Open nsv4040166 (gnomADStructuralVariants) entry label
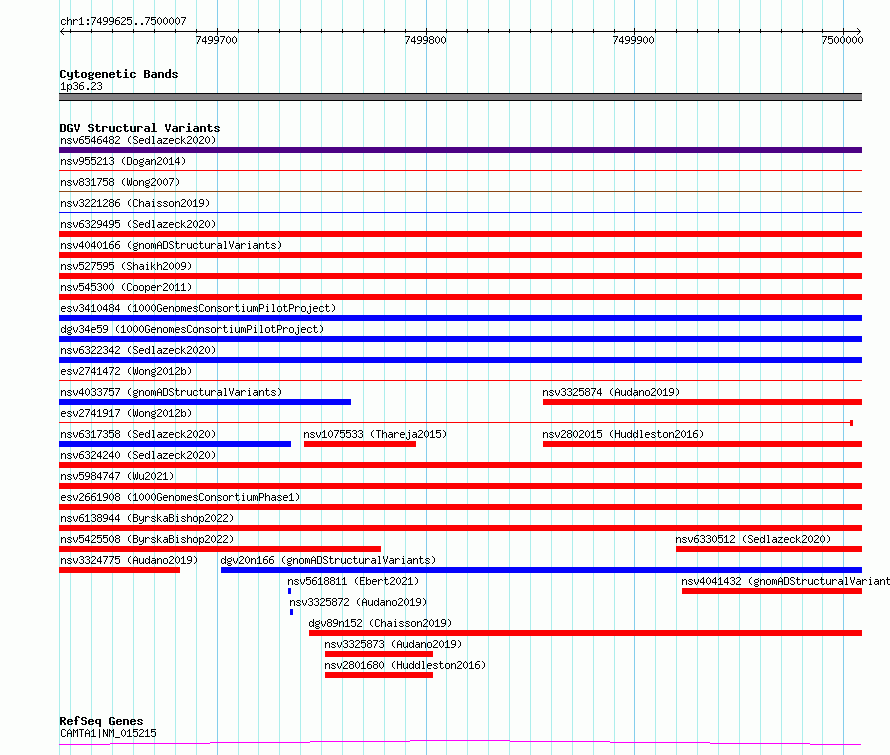 coord(171,245)
